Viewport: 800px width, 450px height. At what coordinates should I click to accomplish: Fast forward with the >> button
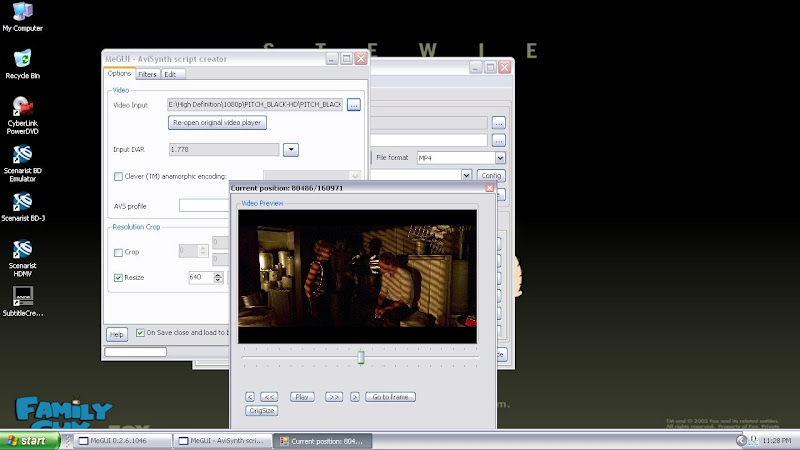334,397
